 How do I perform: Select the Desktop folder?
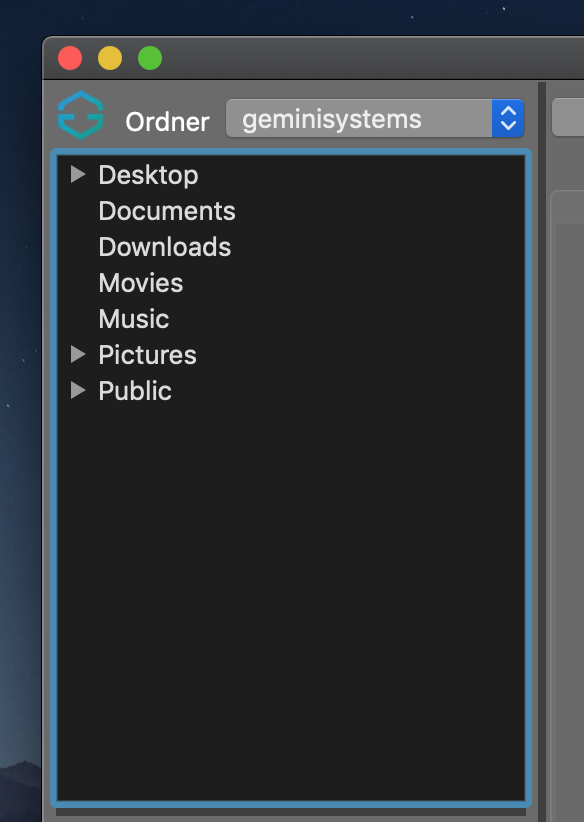click(x=148, y=175)
